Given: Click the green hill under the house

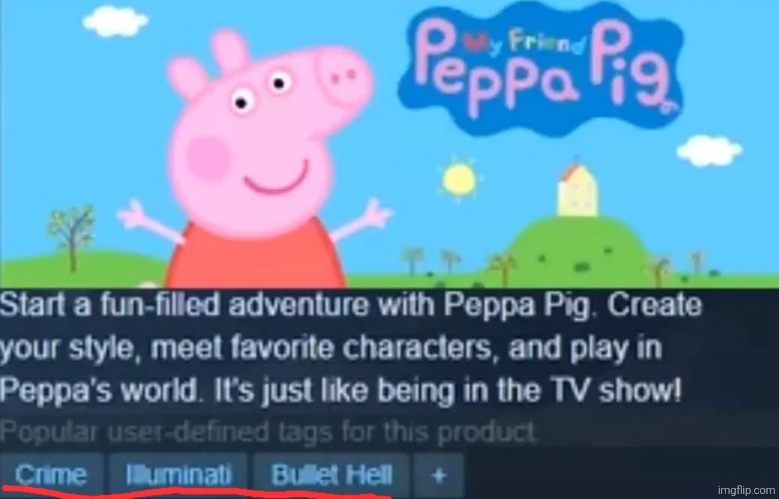Looking at the screenshot, I should coord(576,249).
